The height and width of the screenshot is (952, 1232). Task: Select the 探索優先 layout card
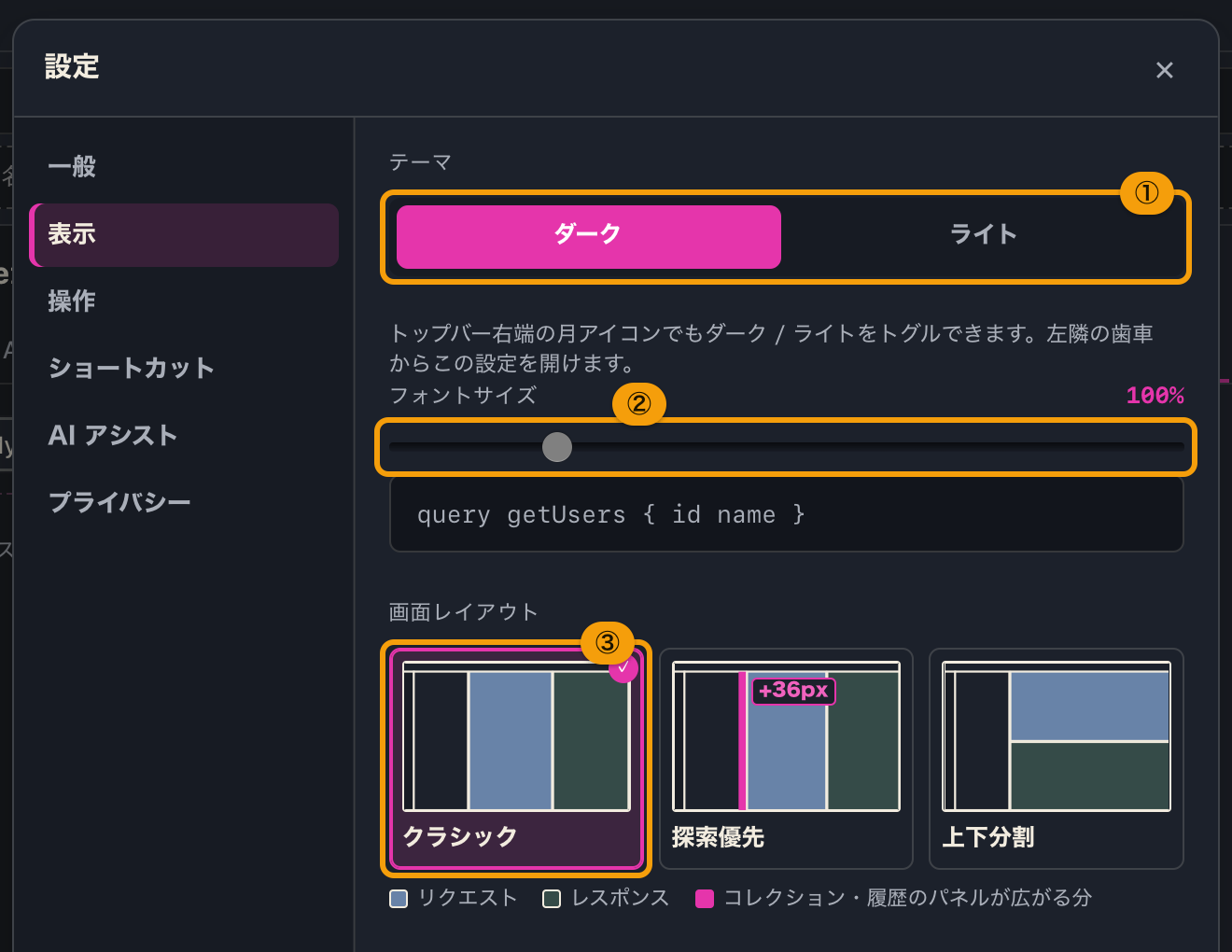pos(786,759)
